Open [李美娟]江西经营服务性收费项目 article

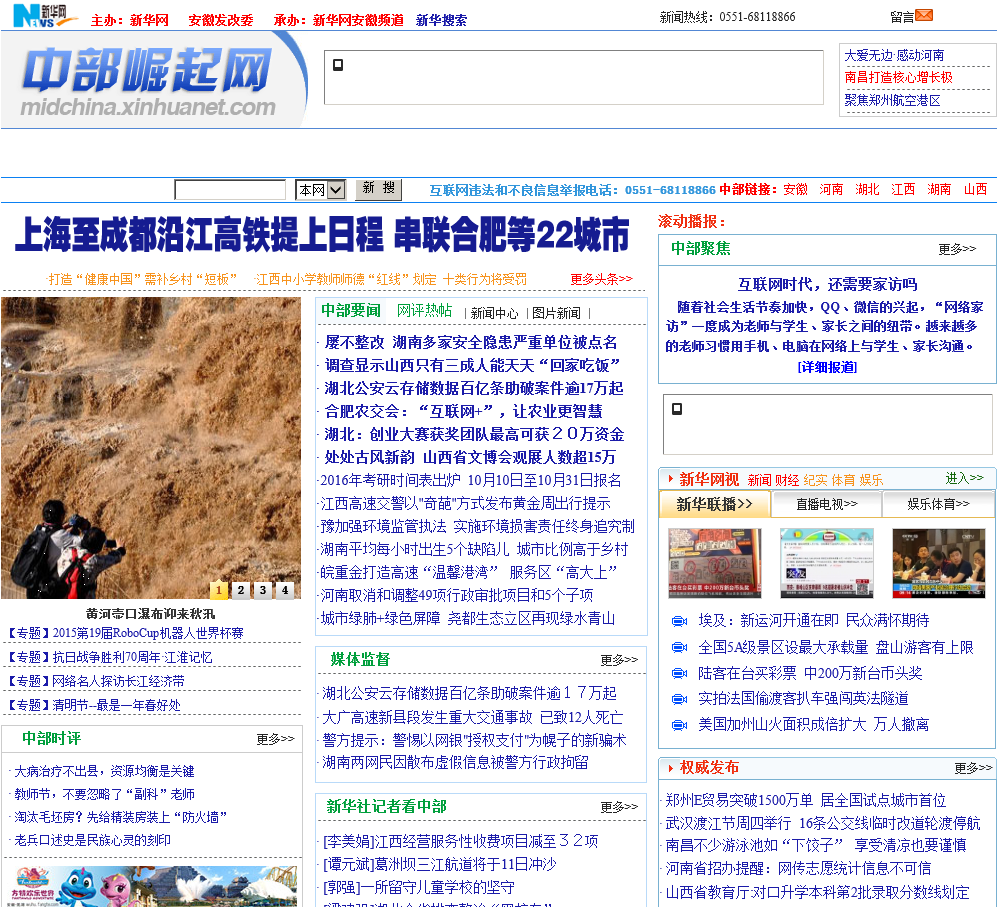(461, 841)
